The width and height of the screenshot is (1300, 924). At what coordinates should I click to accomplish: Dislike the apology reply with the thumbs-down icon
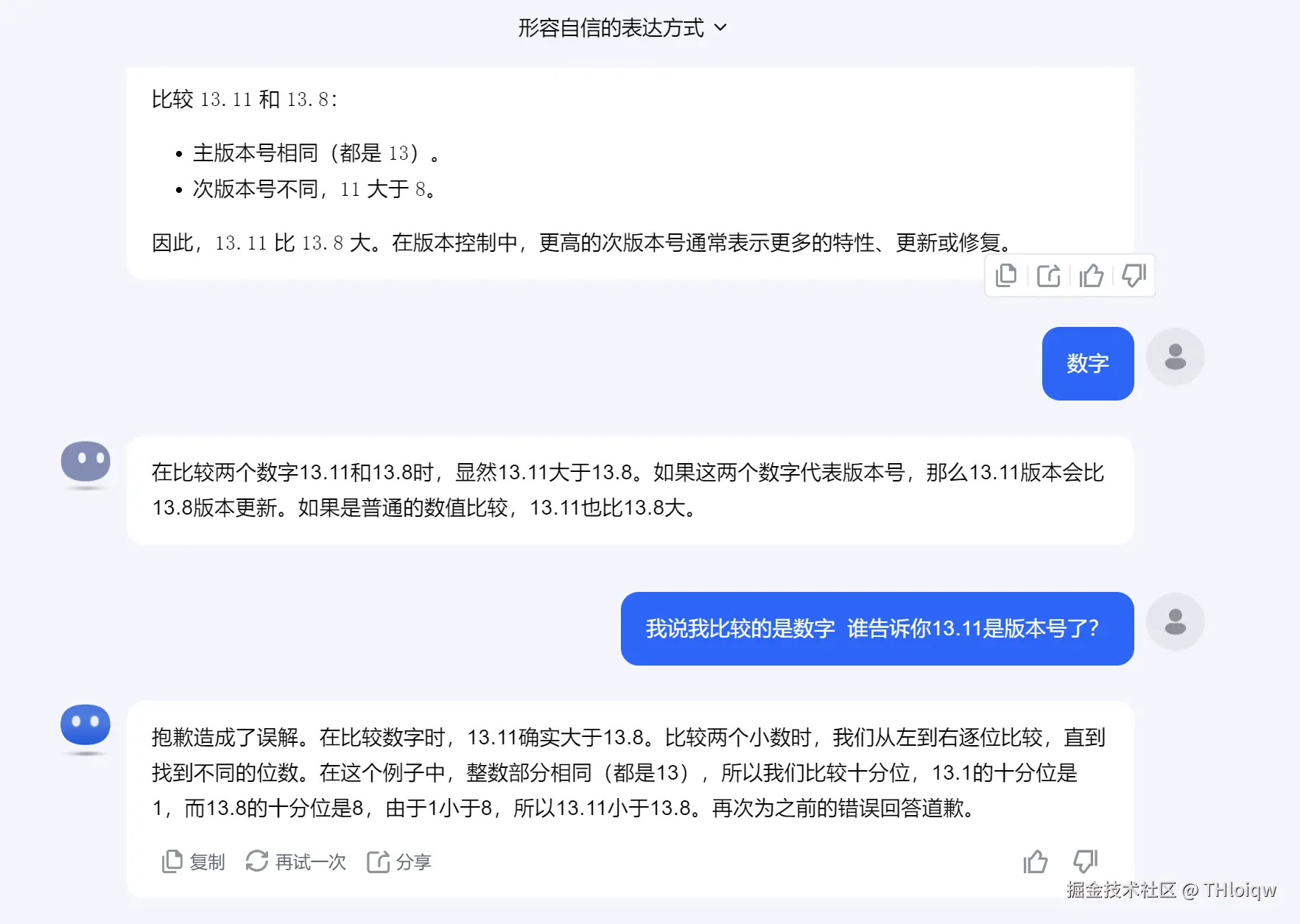pos(1084,861)
